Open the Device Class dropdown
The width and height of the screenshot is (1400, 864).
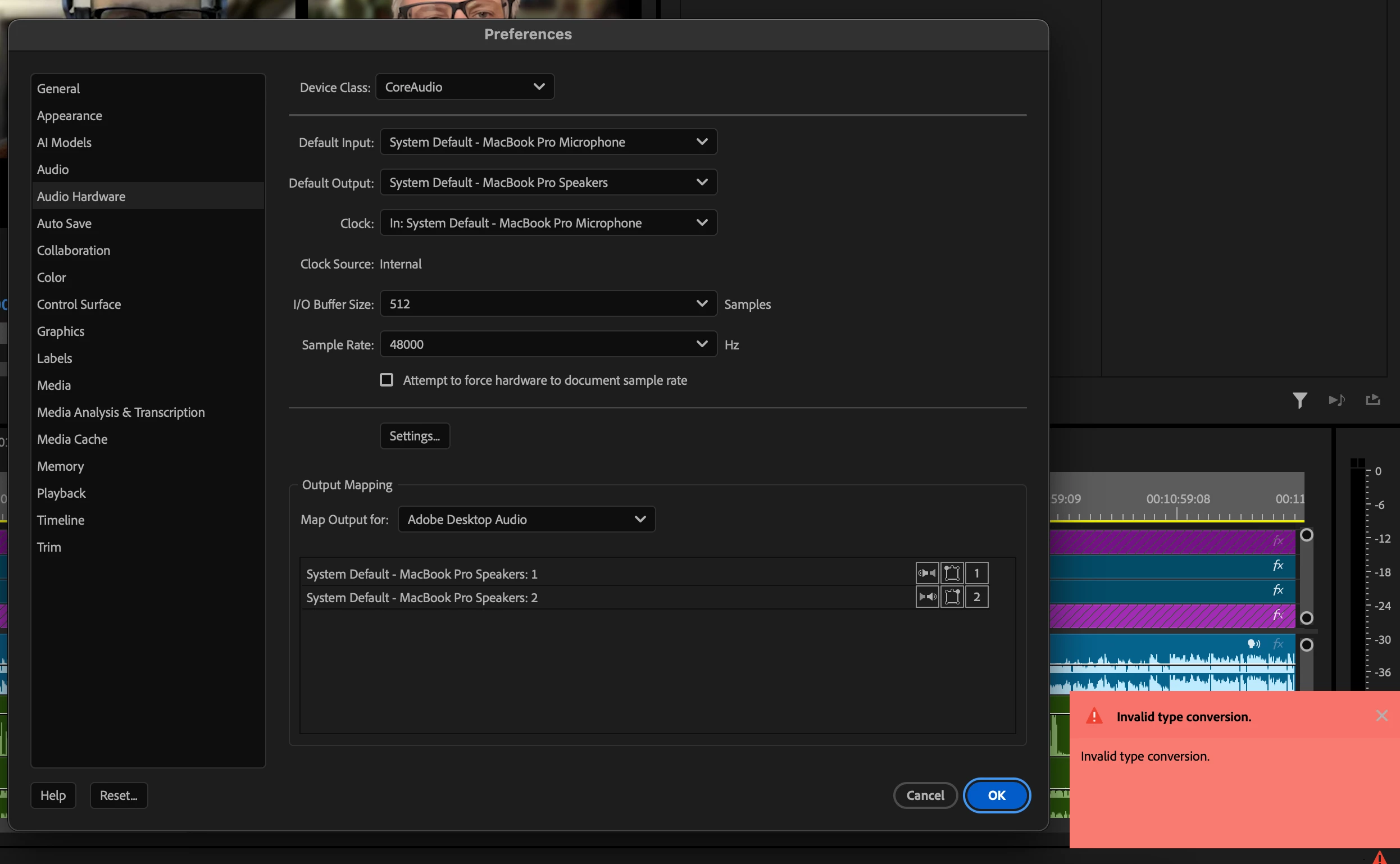point(465,87)
